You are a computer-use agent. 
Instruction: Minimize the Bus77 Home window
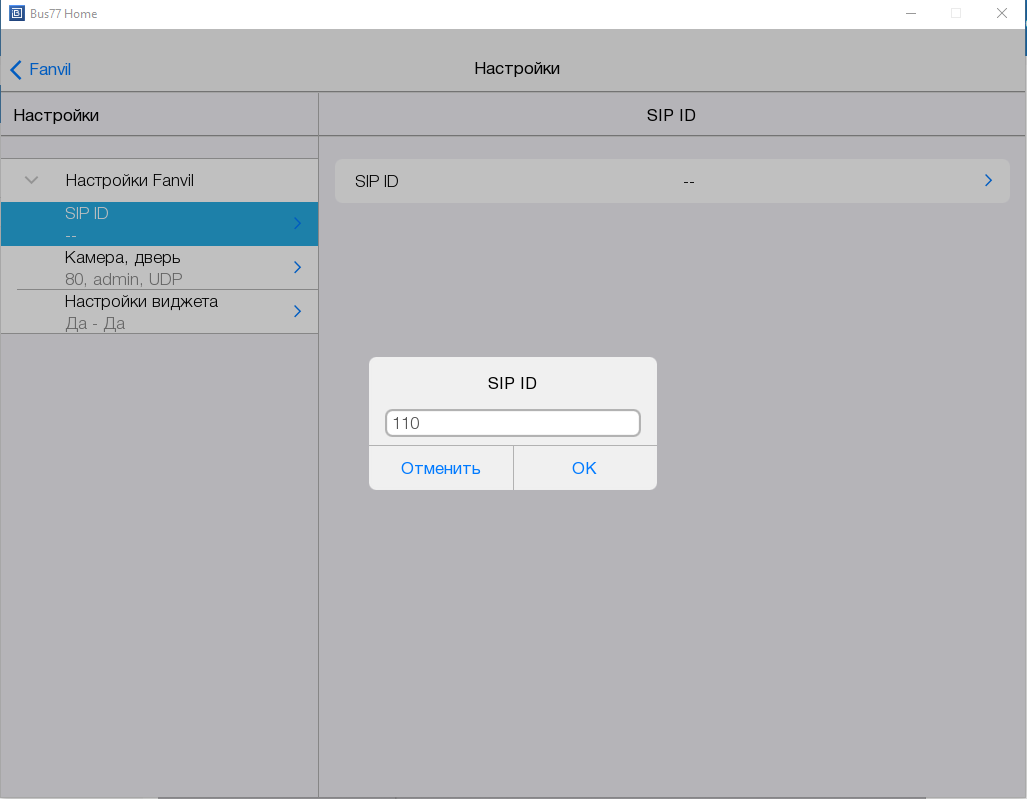pyautogui.click(x=911, y=14)
